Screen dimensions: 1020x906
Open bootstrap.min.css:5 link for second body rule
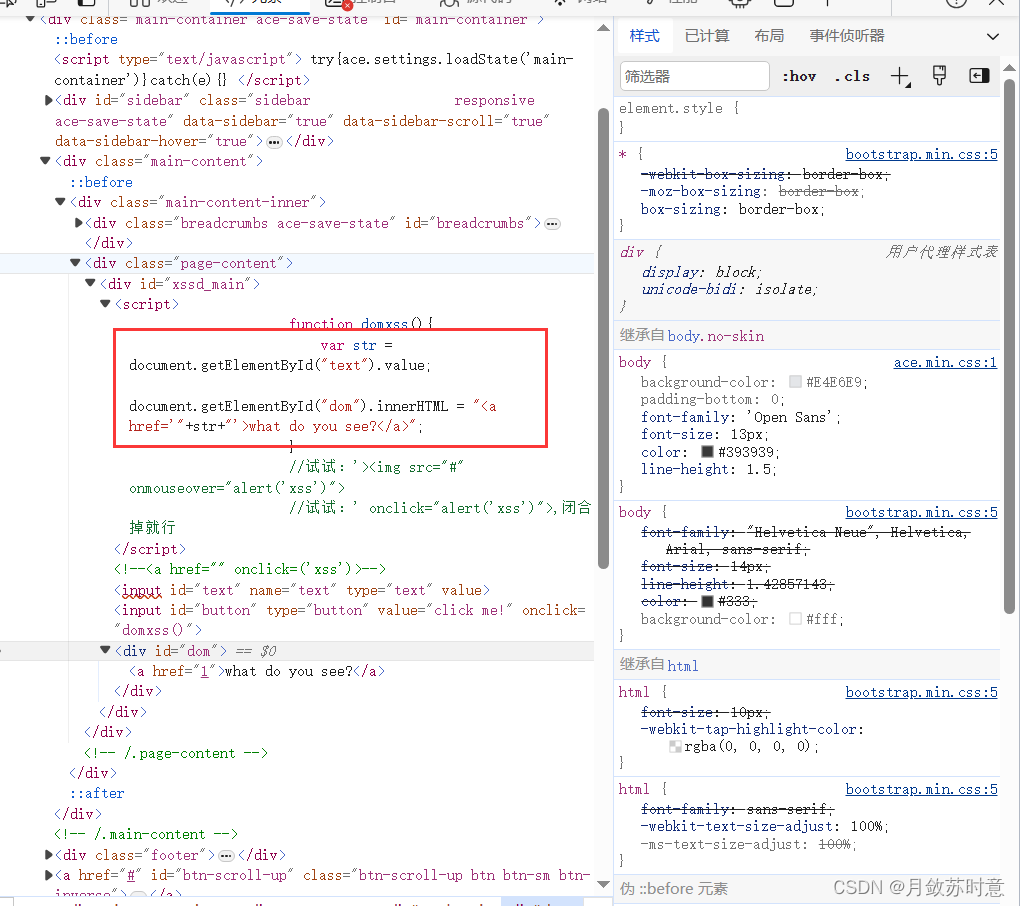click(921, 513)
